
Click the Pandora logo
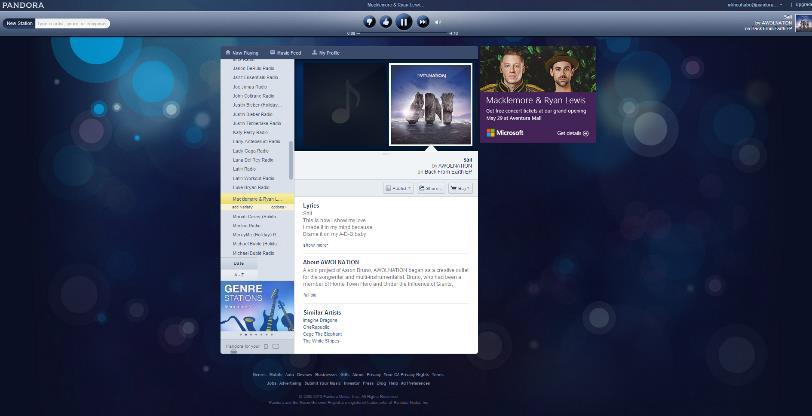pos(23,5)
